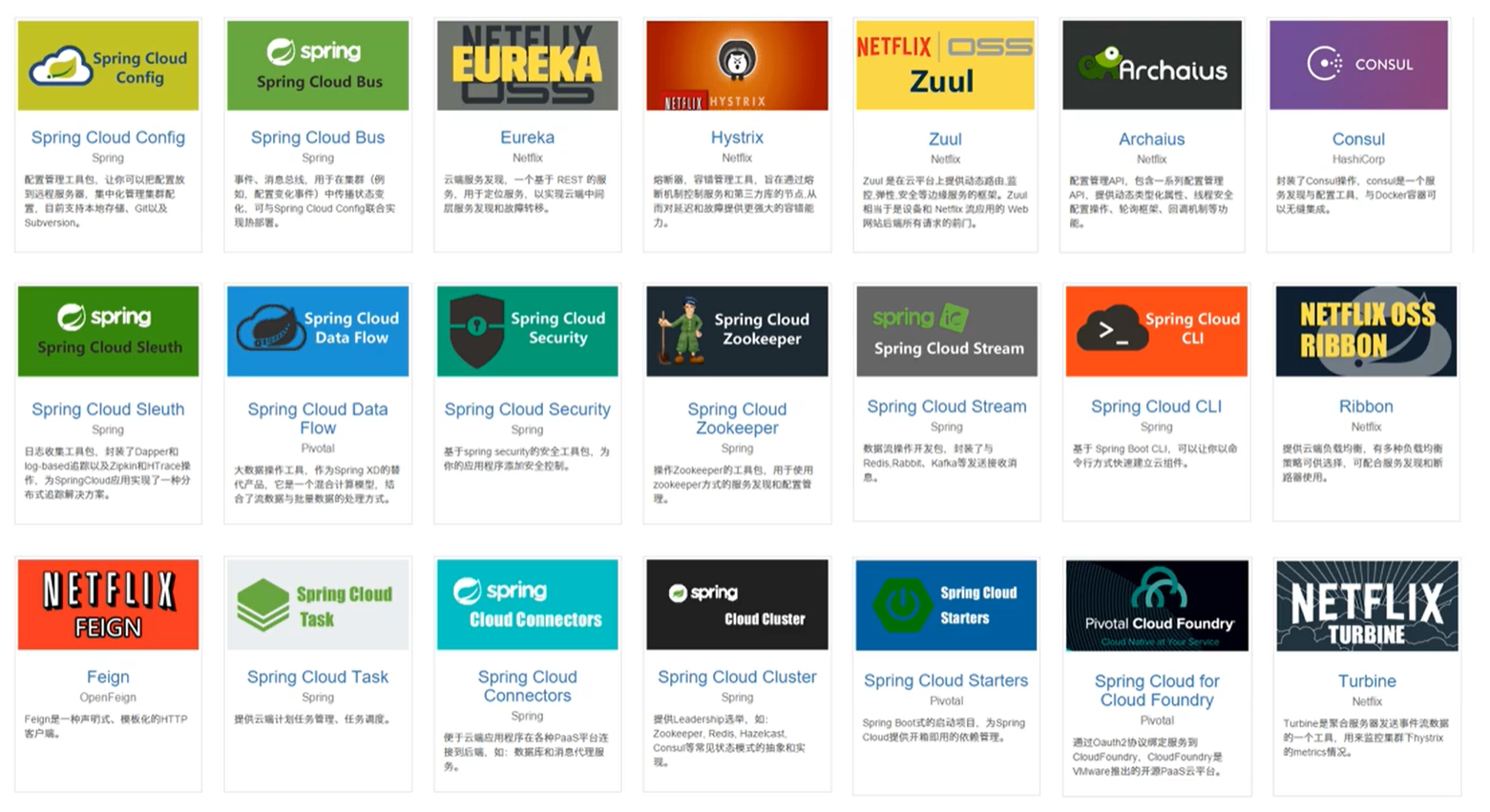The width and height of the screenshot is (1490, 812).
Task: Open the Spring Cloud Config title link
Action: pos(108,137)
